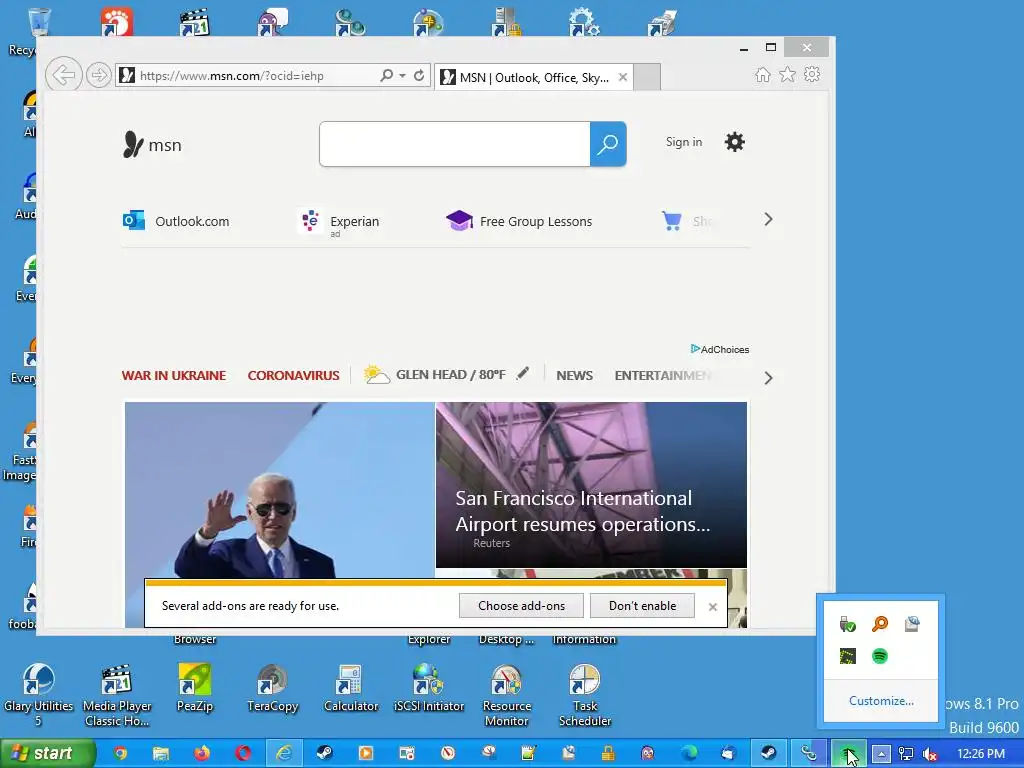The height and width of the screenshot is (768, 1024).
Task: Click the shopping cart shortcut icon
Action: coord(671,221)
